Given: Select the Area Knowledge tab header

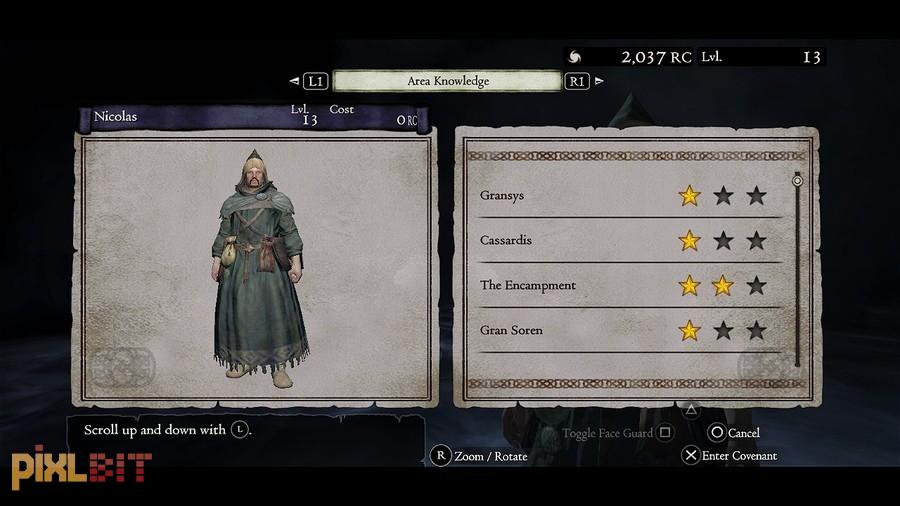Looking at the screenshot, I should point(447,81).
